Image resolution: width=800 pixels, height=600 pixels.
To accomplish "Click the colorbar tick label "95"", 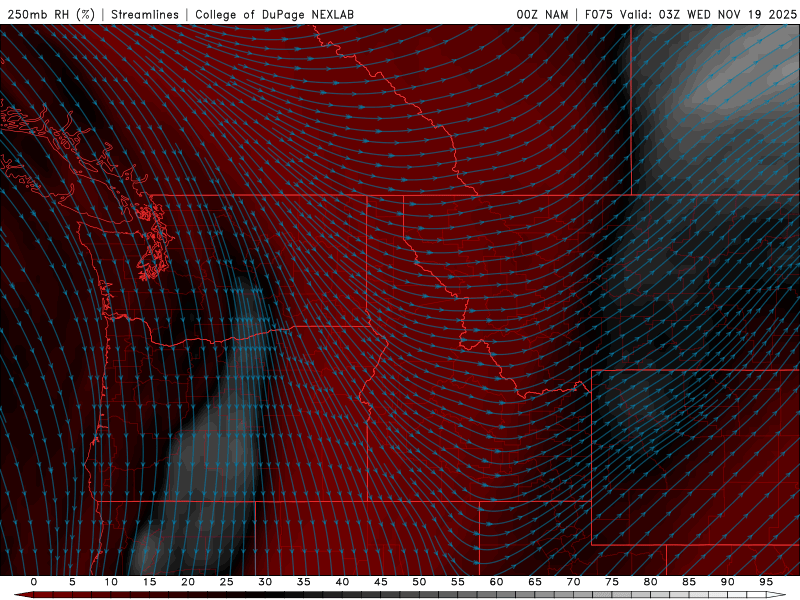I will pos(766,582).
